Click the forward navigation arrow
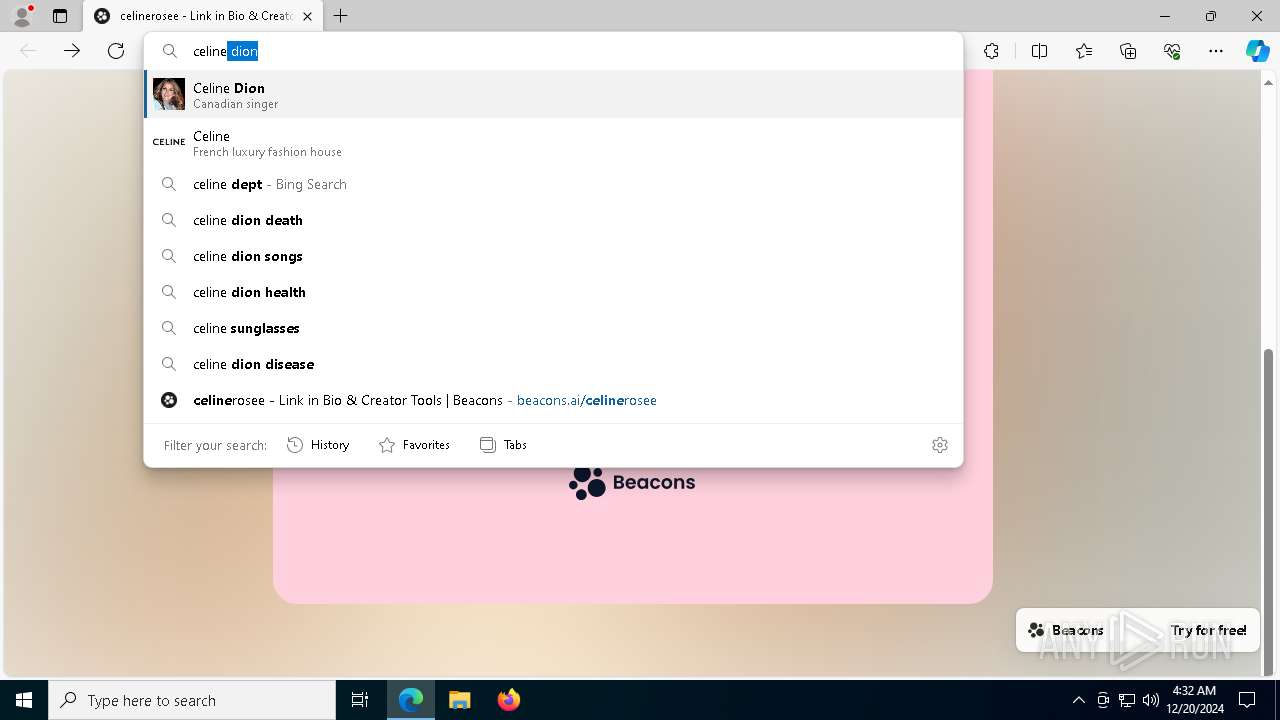 [x=72, y=51]
